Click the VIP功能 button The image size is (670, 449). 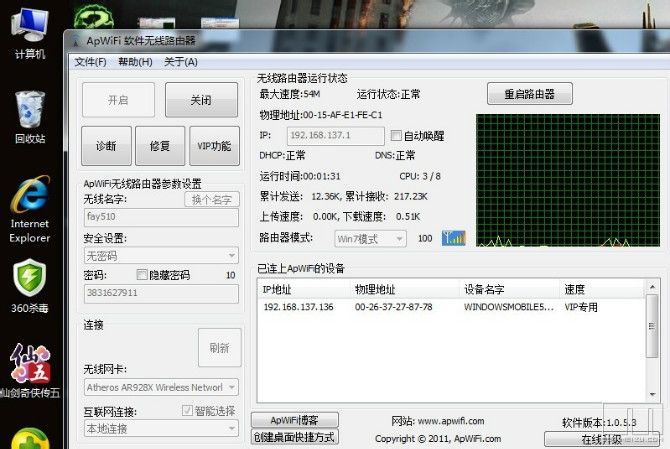coord(214,146)
